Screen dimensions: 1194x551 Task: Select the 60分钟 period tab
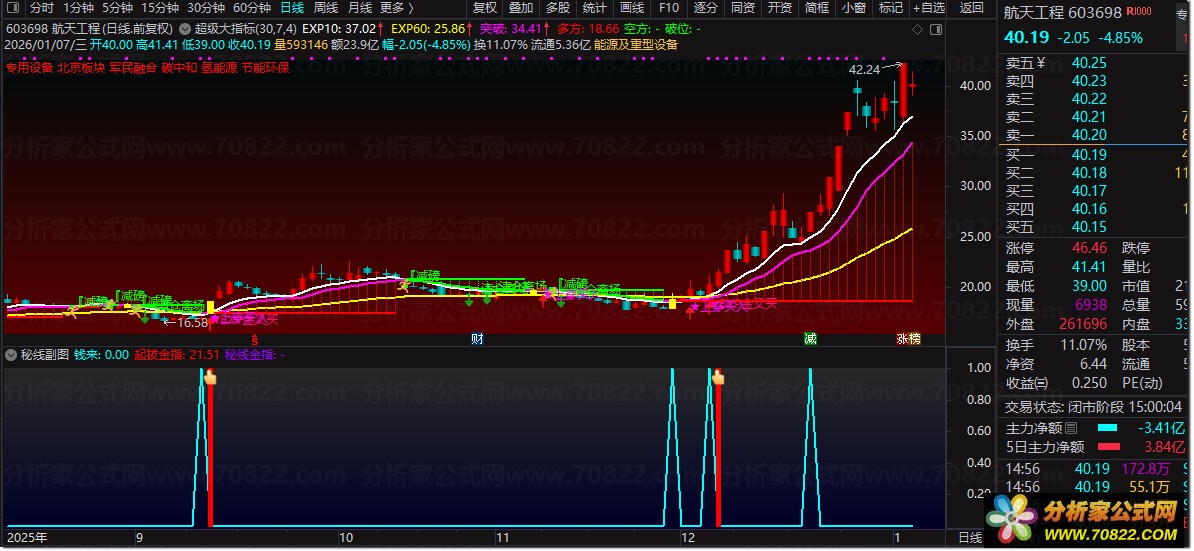click(251, 8)
